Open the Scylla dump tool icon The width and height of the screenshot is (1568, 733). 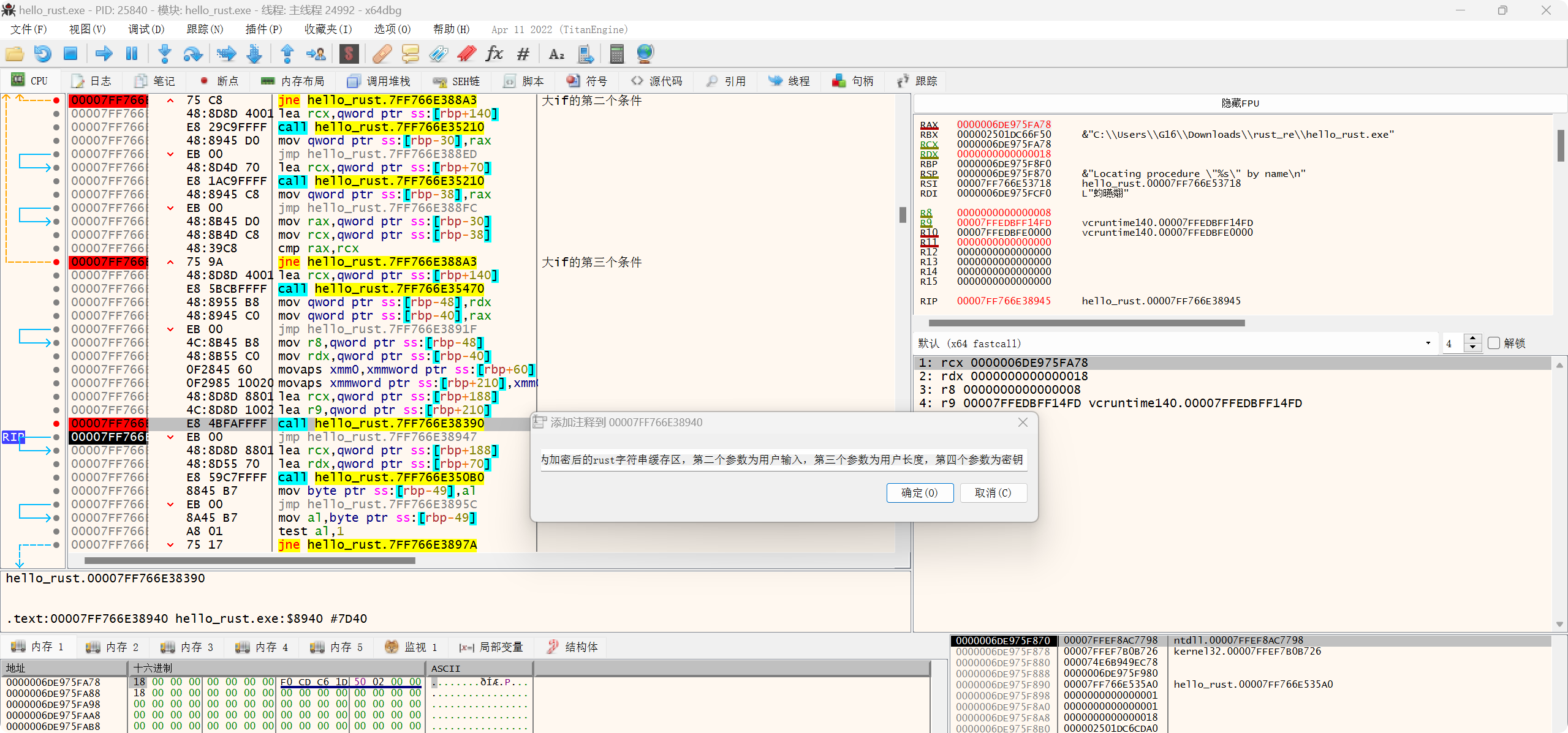(349, 54)
